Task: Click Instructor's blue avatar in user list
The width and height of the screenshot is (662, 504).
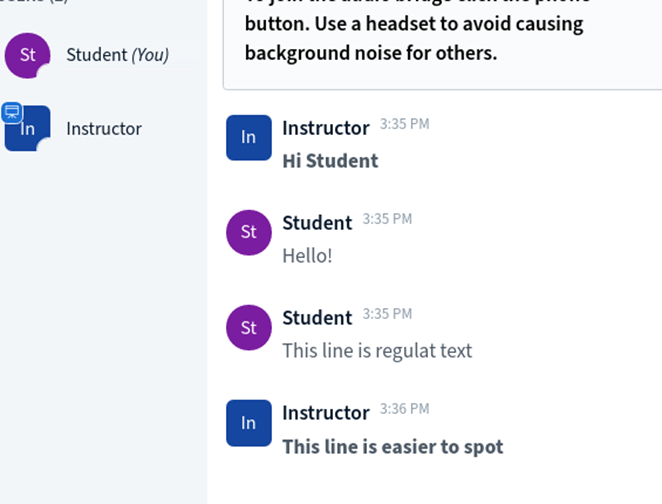Action: point(29,130)
